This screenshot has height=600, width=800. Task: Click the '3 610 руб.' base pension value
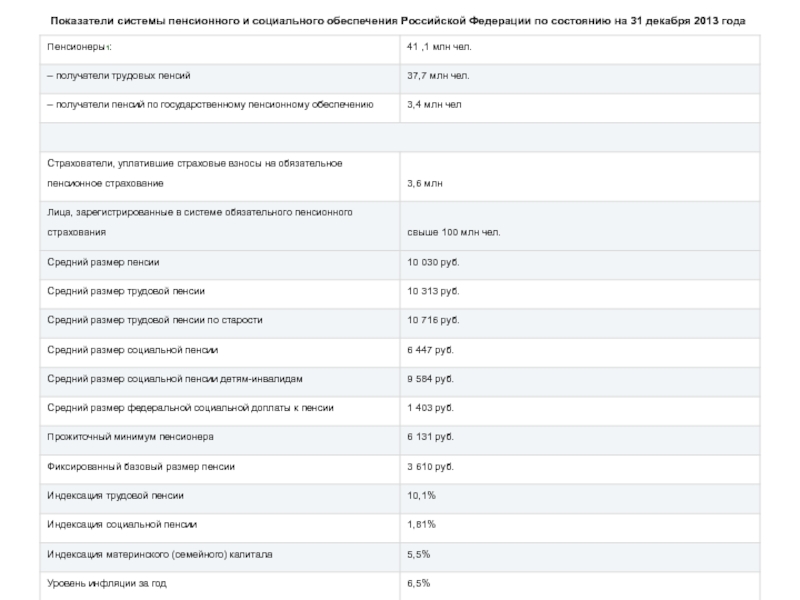pyautogui.click(x=430, y=466)
